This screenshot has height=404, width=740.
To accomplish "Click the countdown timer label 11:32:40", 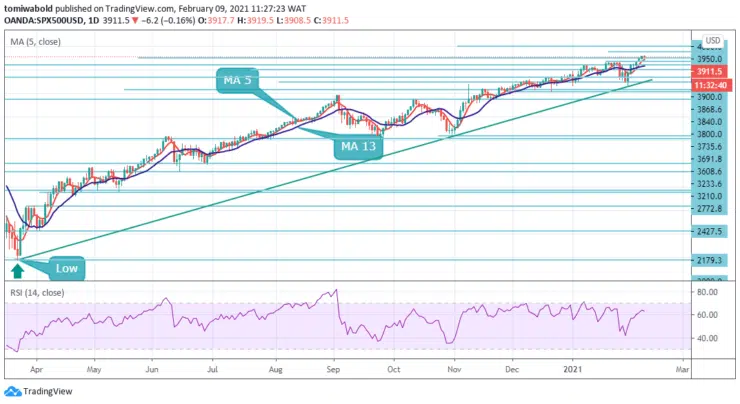I will (710, 86).
